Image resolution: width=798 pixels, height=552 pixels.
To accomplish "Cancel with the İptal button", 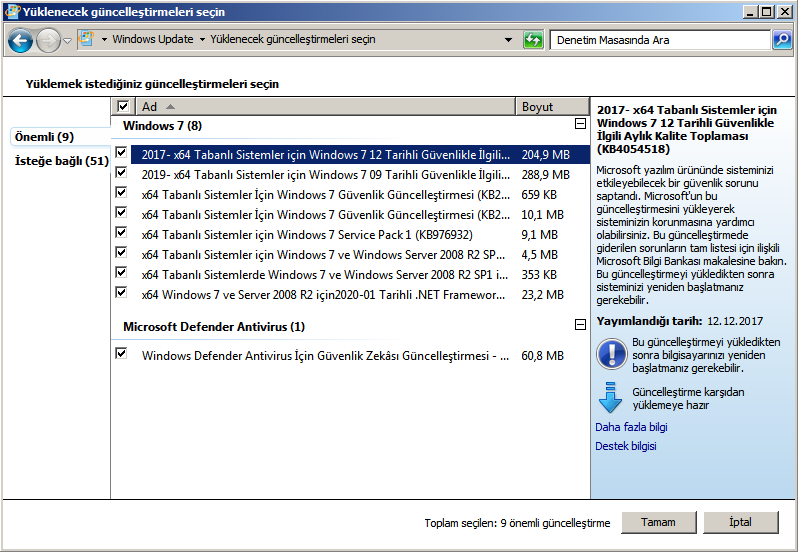I will coord(740,522).
